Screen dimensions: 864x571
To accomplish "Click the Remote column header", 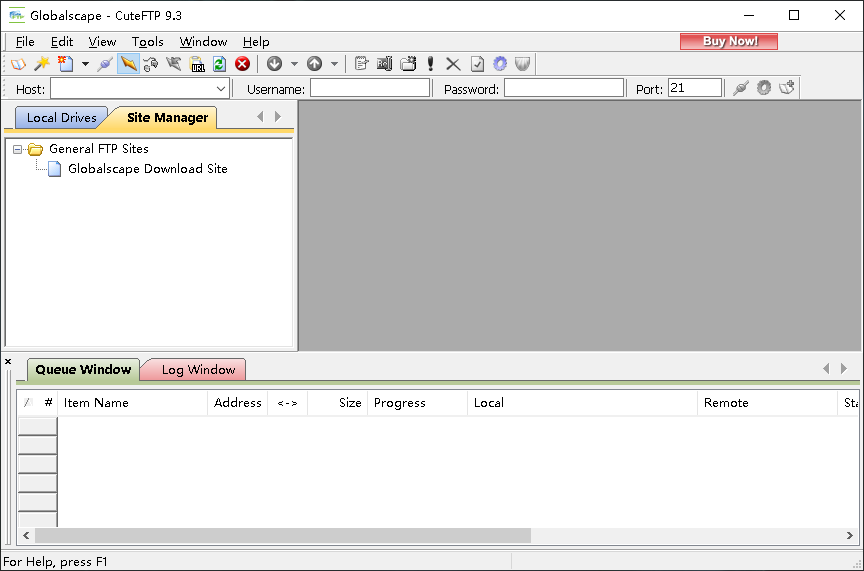I will (767, 403).
